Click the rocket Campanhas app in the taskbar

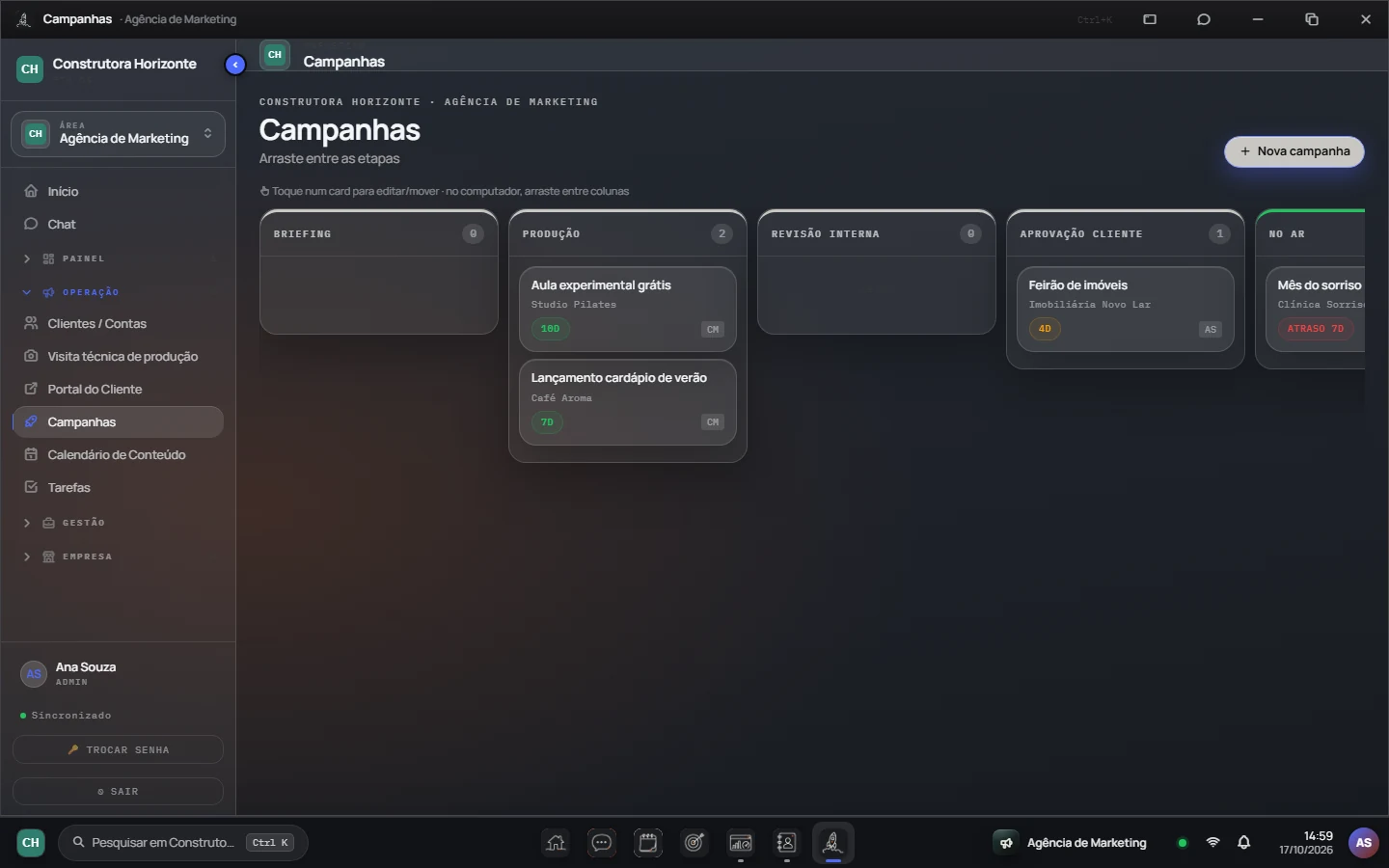[833, 843]
